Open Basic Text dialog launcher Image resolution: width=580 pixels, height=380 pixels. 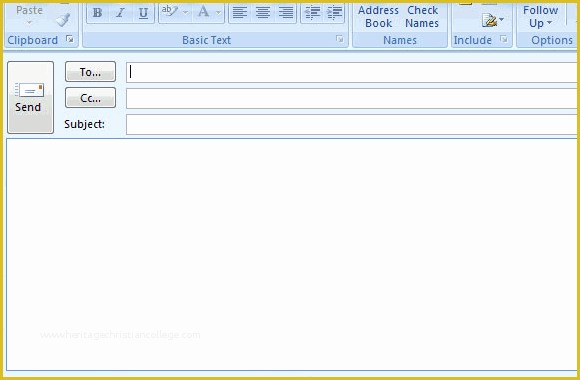tap(340, 38)
